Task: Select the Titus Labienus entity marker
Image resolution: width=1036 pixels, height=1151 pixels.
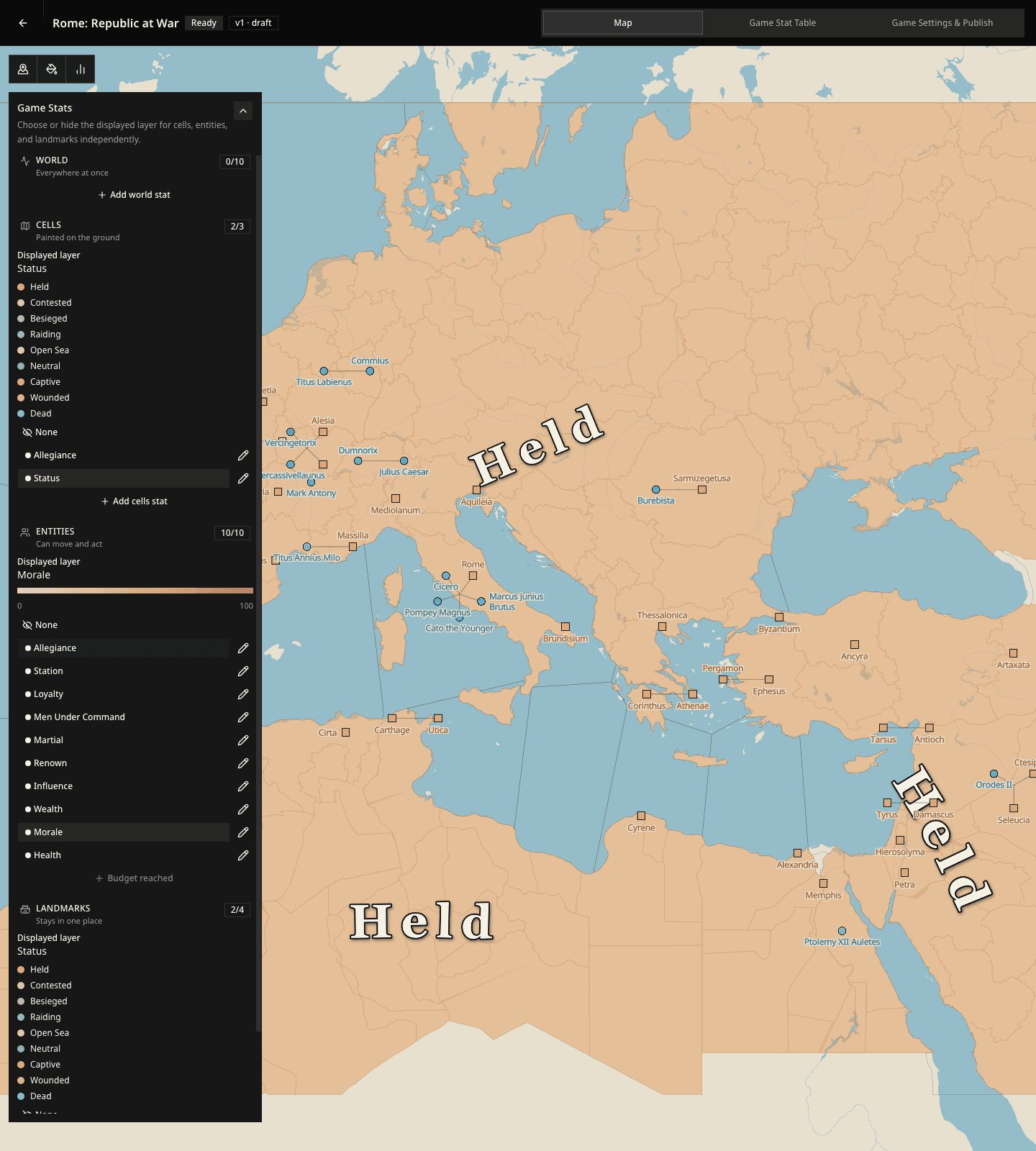Action: (324, 371)
